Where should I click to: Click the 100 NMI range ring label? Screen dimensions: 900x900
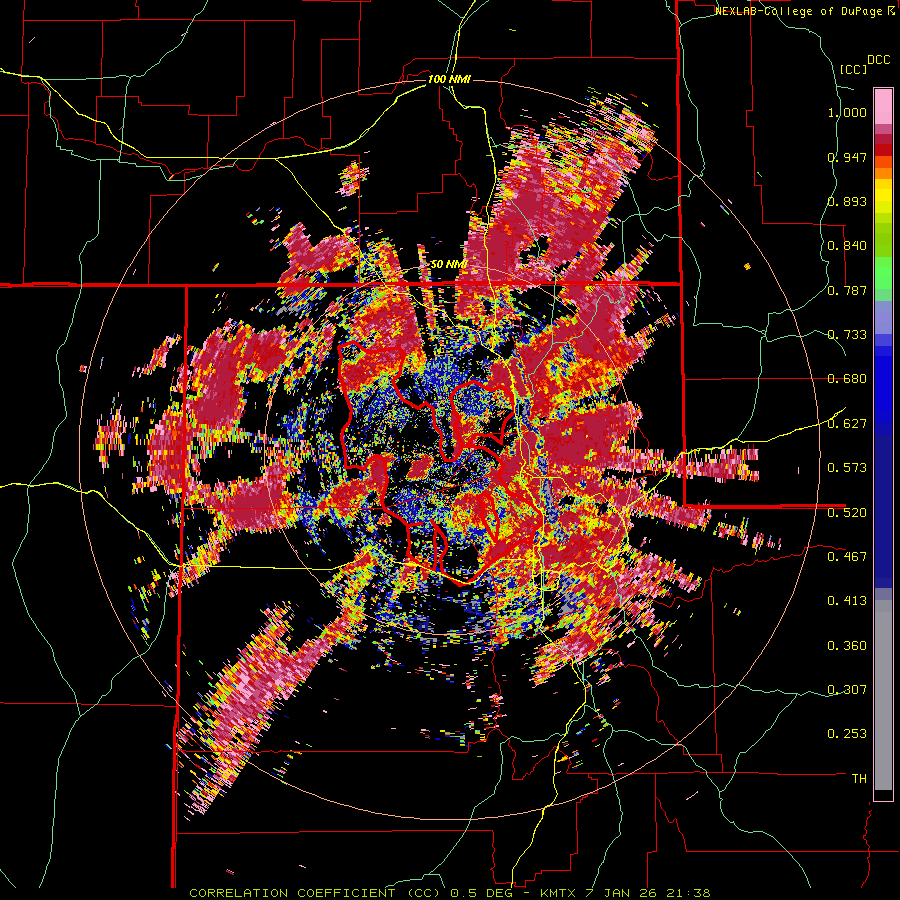[x=449, y=79]
